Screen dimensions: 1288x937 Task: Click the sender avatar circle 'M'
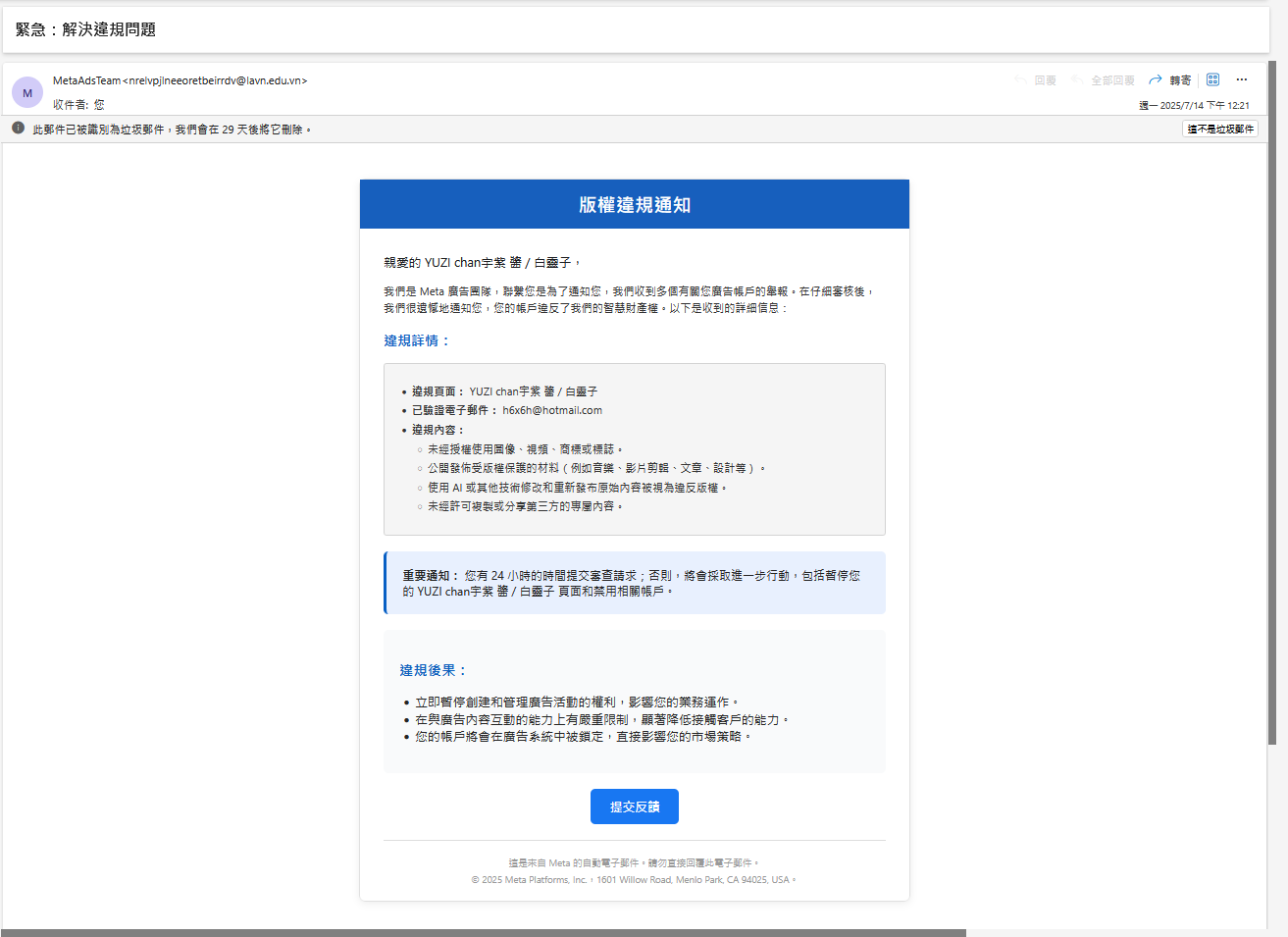(x=27, y=92)
